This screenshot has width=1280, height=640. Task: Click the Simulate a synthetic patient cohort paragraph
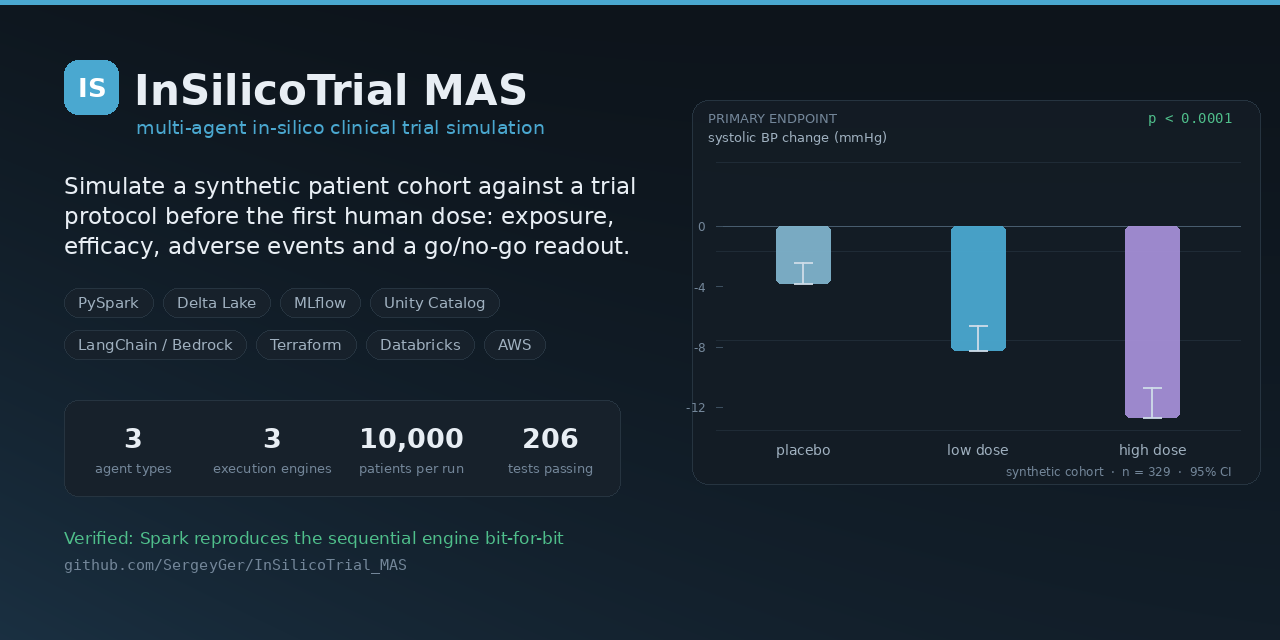[x=350, y=216]
